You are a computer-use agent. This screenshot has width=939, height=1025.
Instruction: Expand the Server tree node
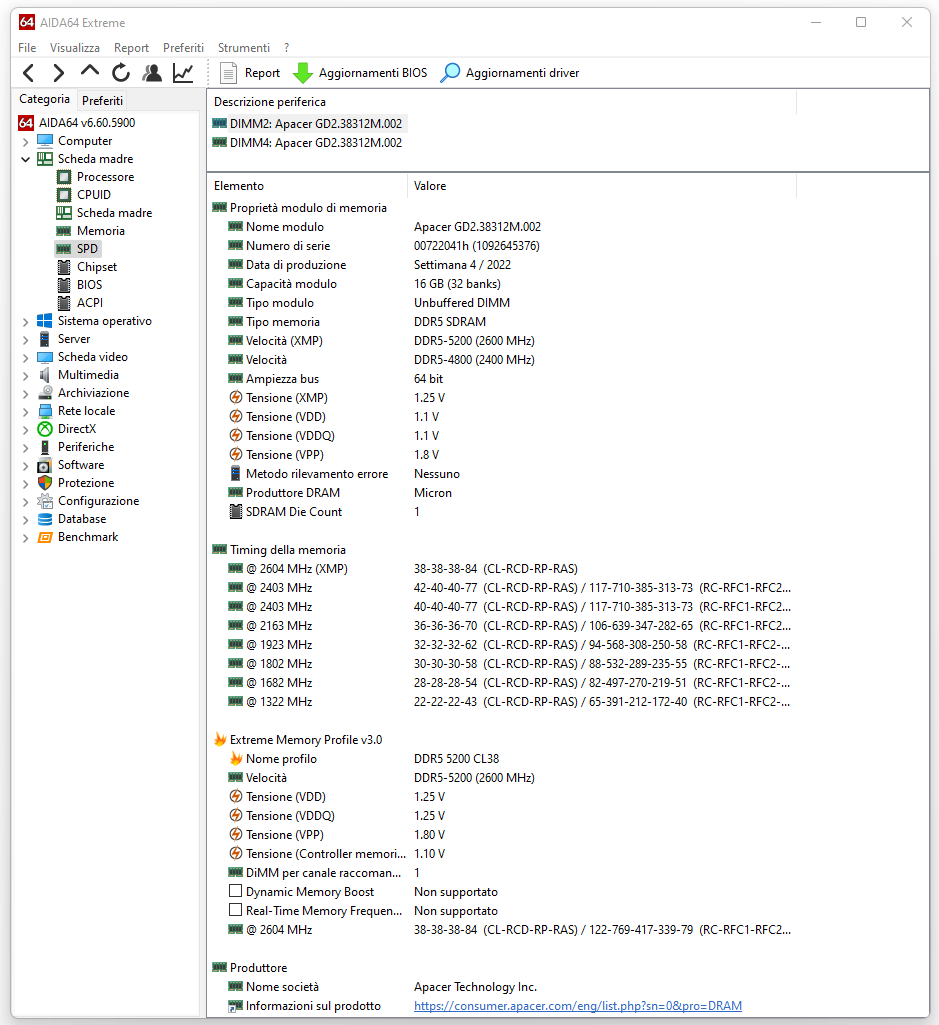pyautogui.click(x=26, y=339)
